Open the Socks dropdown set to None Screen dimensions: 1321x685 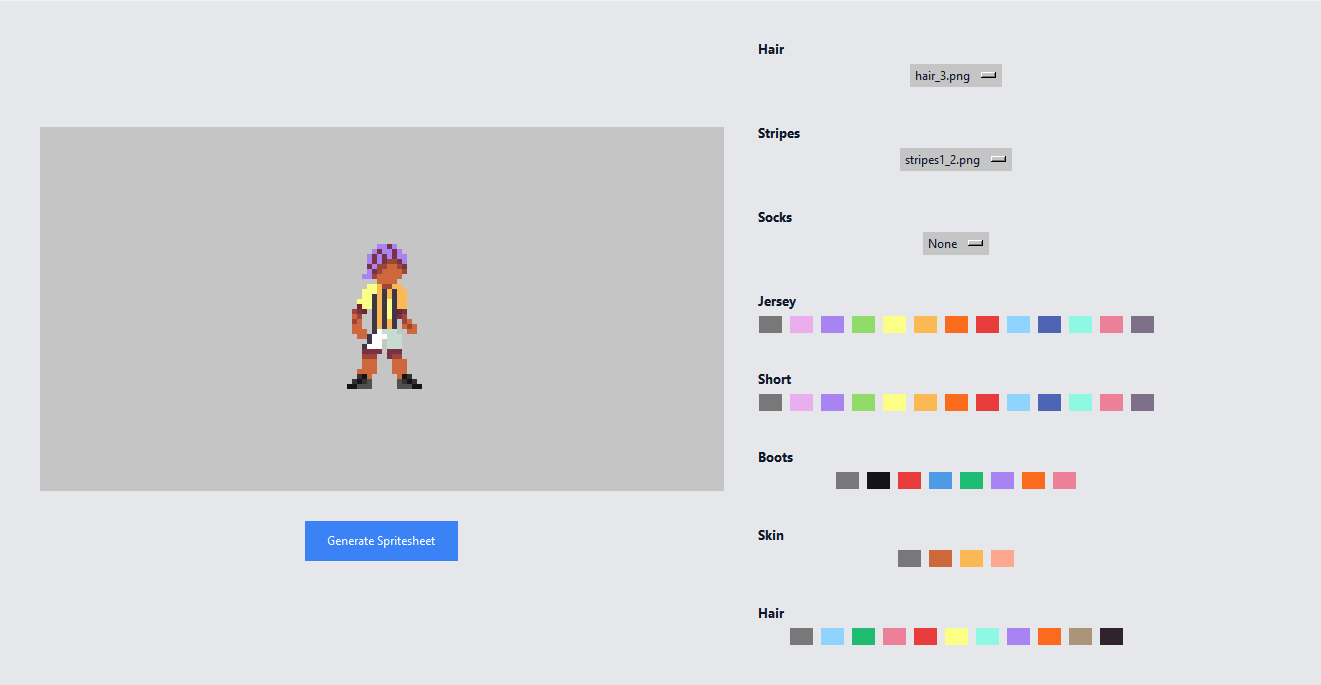tap(955, 244)
